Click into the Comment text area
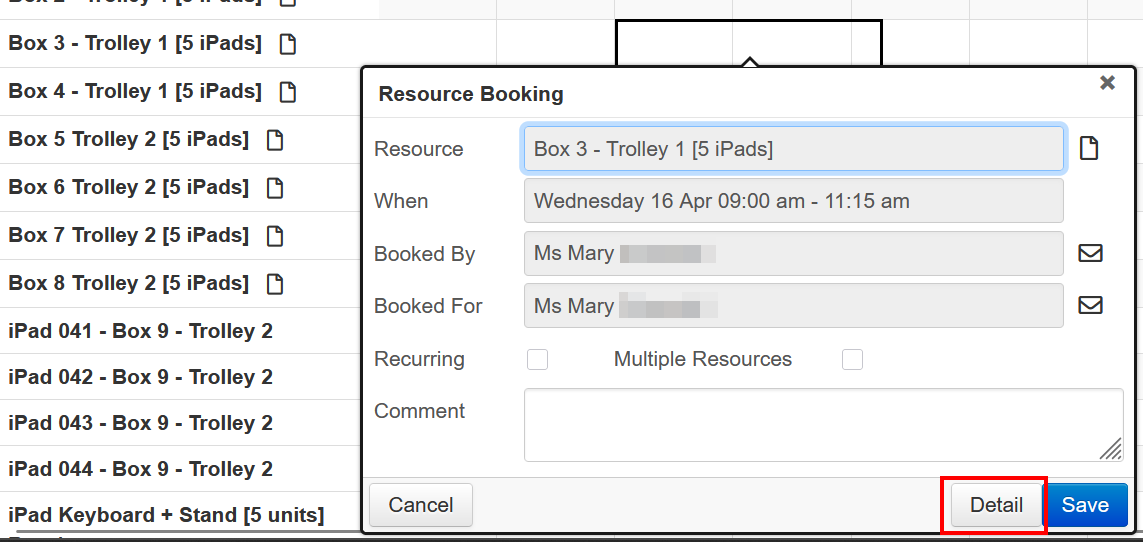1143x542 pixels. pyautogui.click(x=822, y=425)
